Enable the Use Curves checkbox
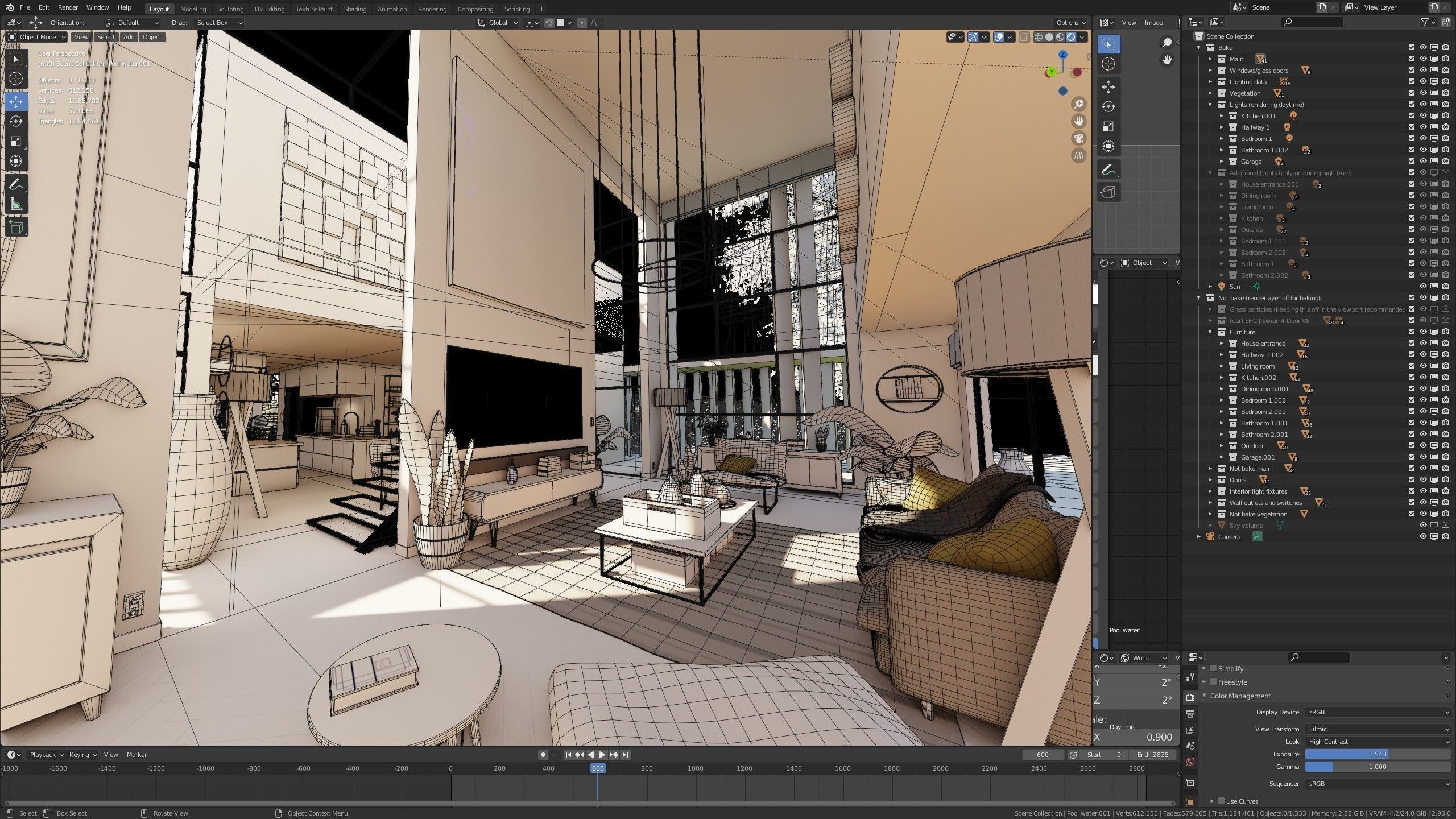 pyautogui.click(x=1221, y=801)
